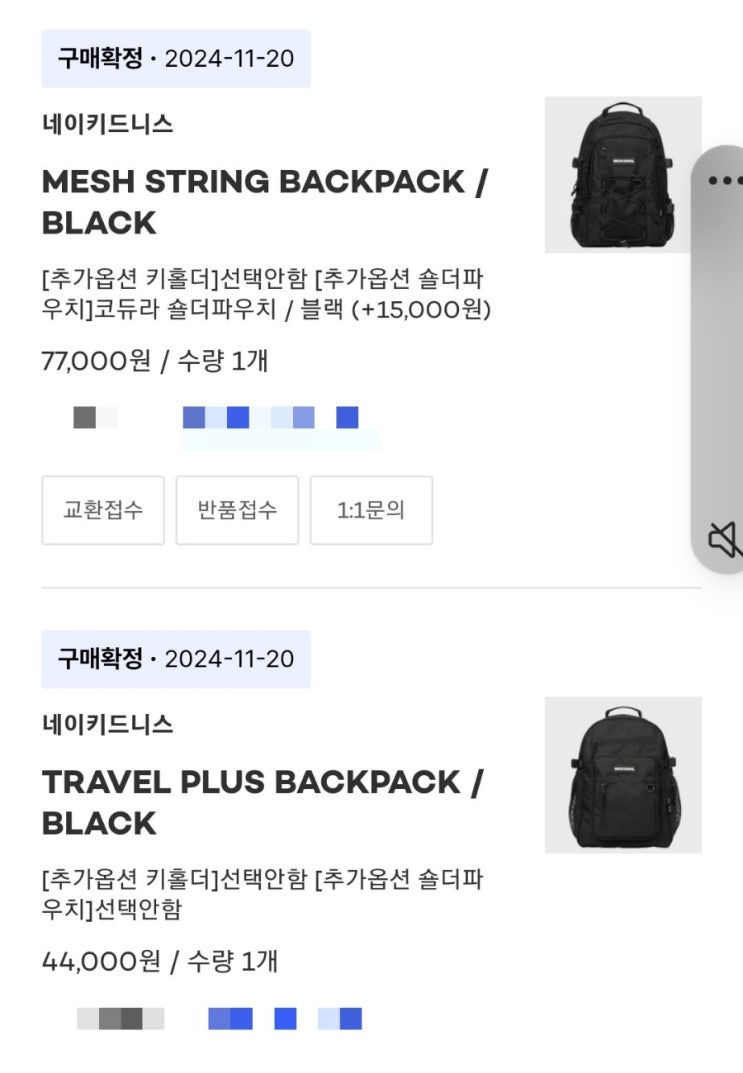Open the Mesh String Backpack product thumbnail
Viewport: 743px width, 1073px height.
[x=623, y=175]
